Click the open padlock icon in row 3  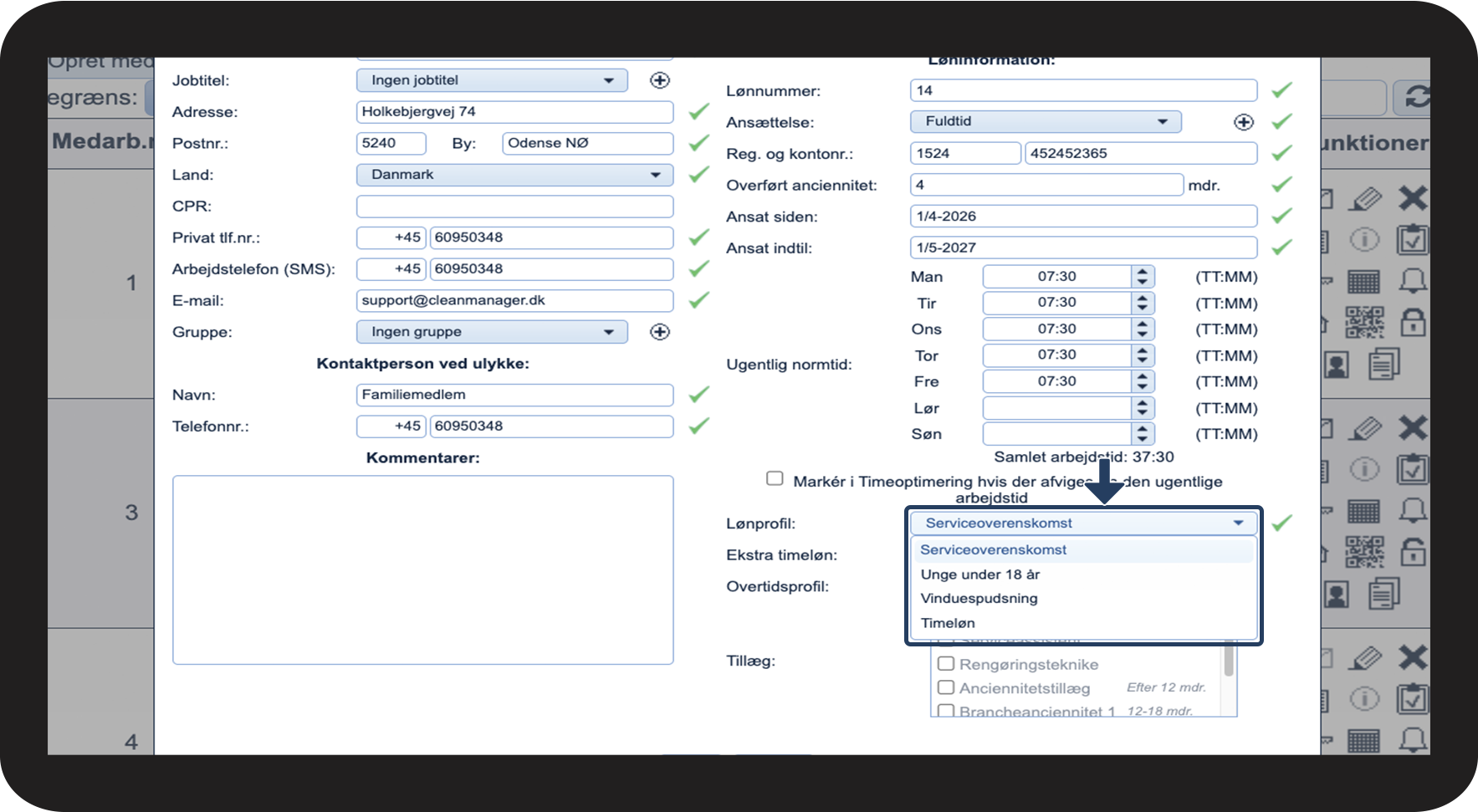[1413, 552]
